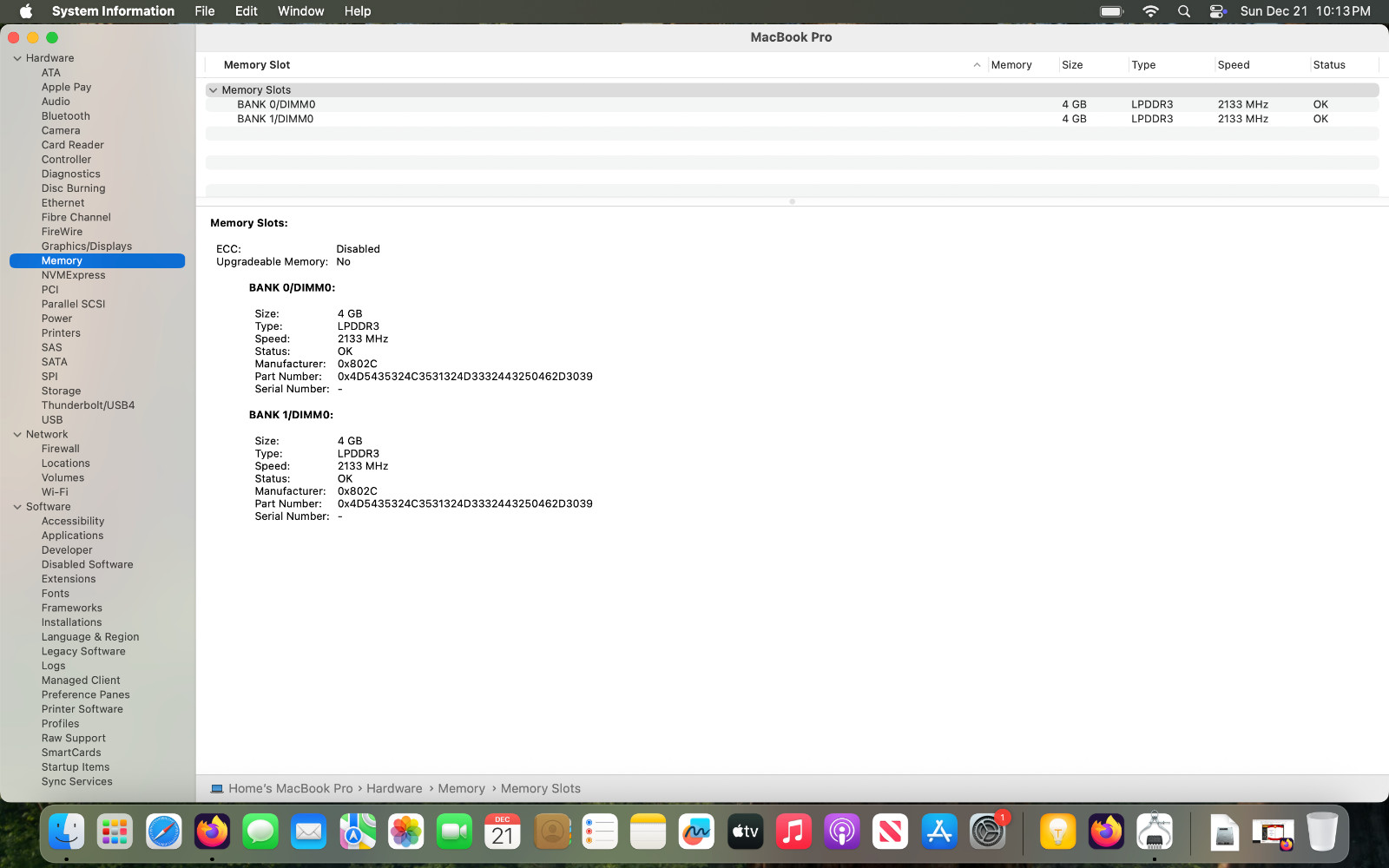
Task: Open System Information dock icon
Action: pos(1155,832)
